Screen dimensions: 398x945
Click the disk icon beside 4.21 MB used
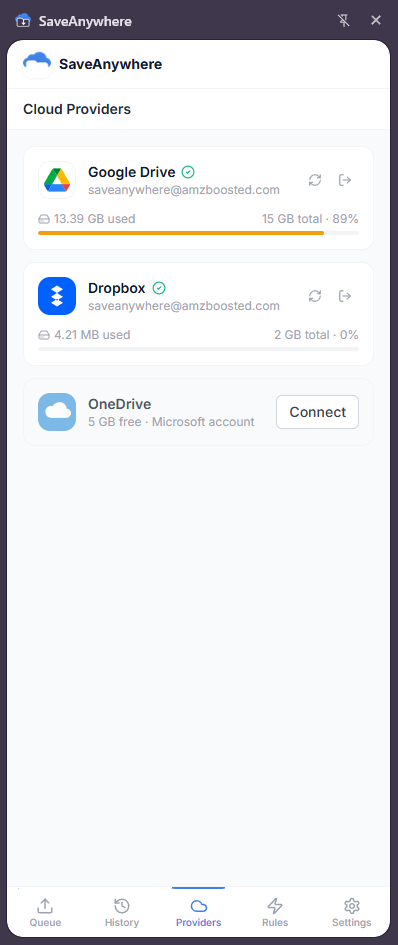tap(44, 334)
